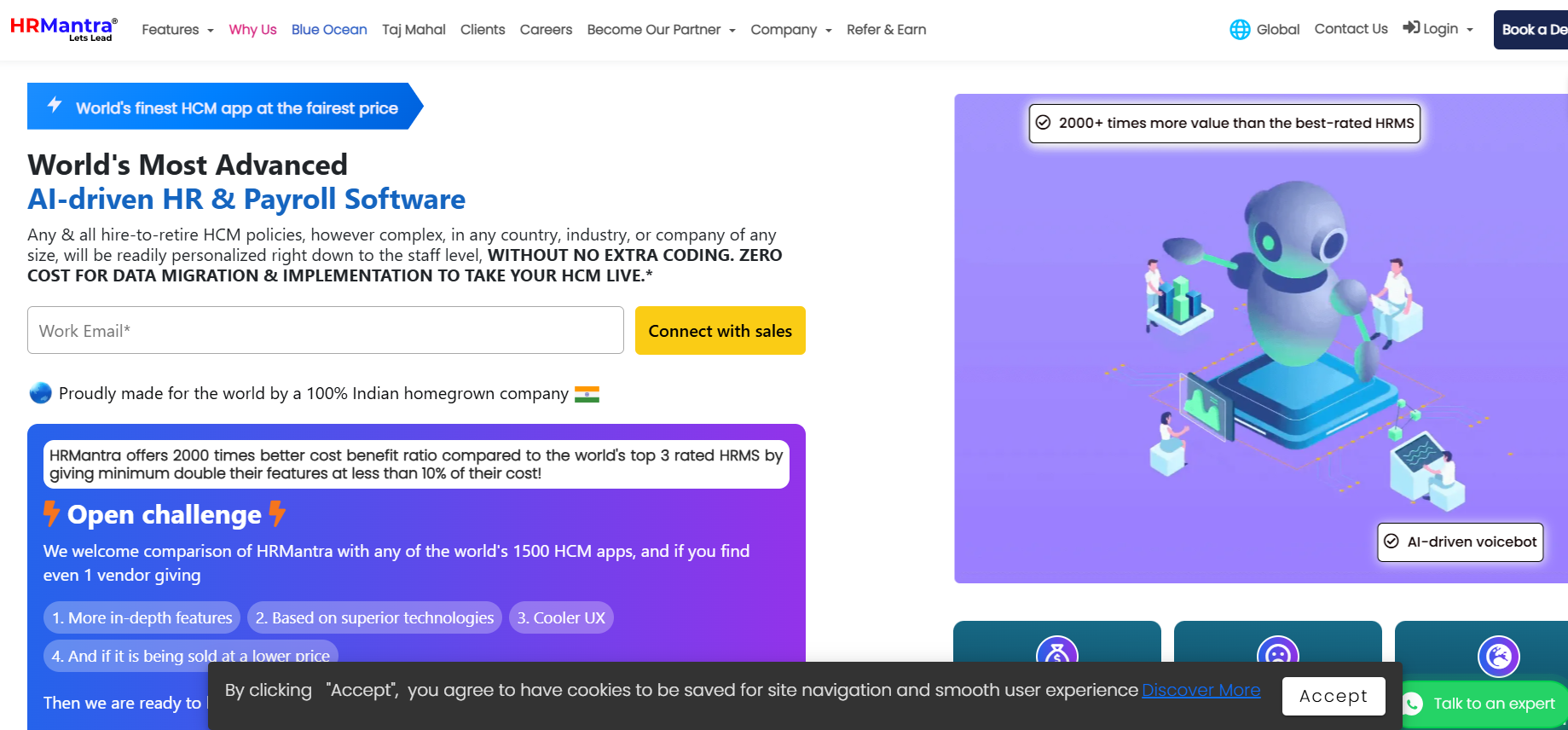Open the Blue Ocean page

pos(329,30)
